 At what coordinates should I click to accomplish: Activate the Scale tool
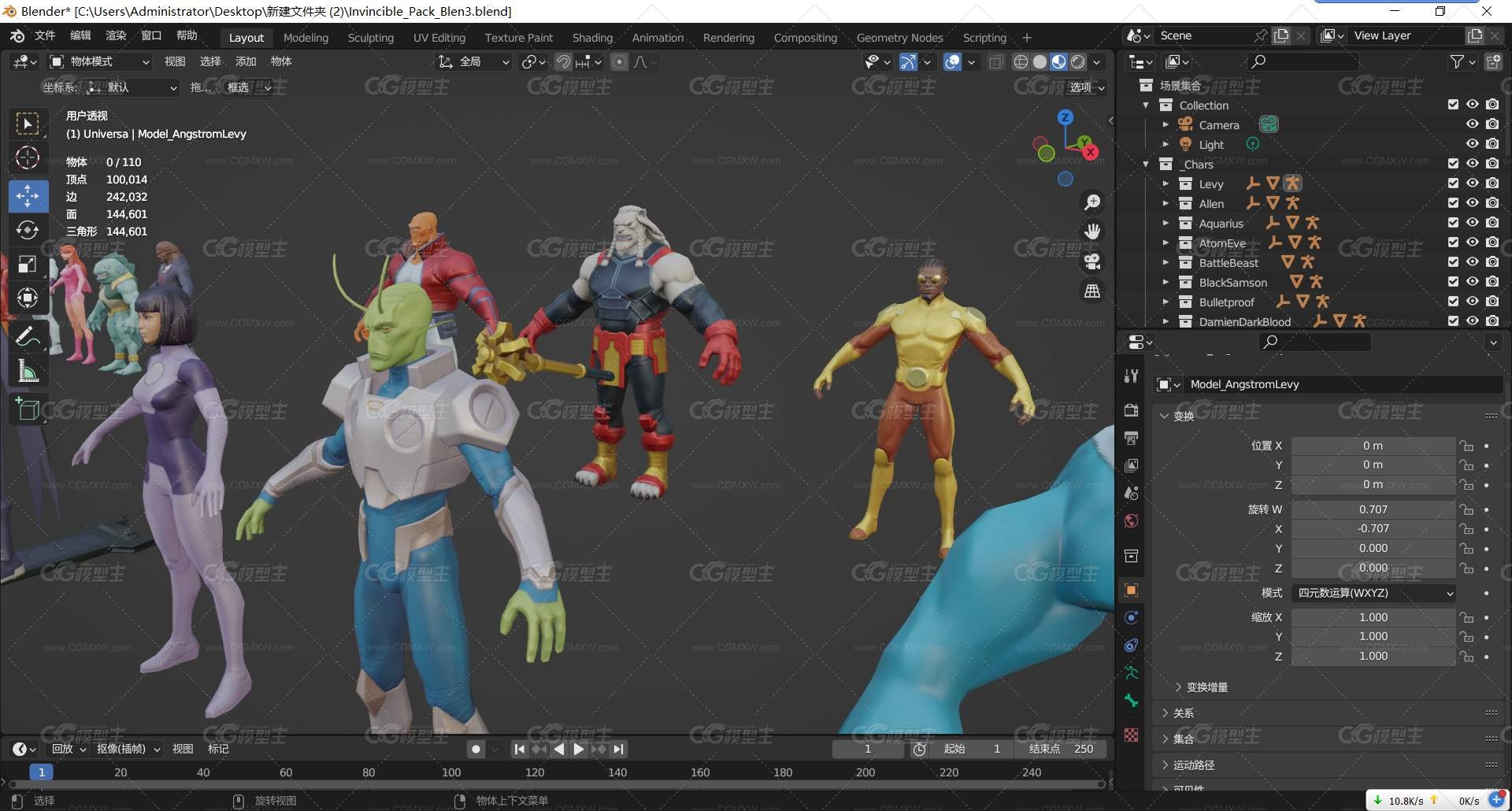tap(28, 265)
